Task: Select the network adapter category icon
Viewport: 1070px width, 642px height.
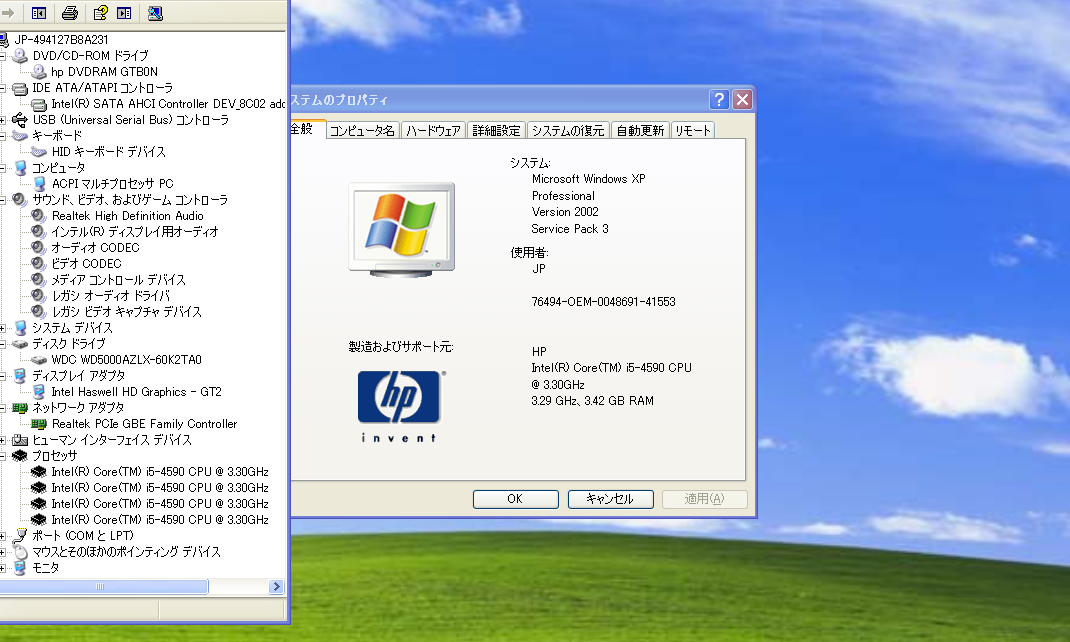Action: click(x=20, y=408)
